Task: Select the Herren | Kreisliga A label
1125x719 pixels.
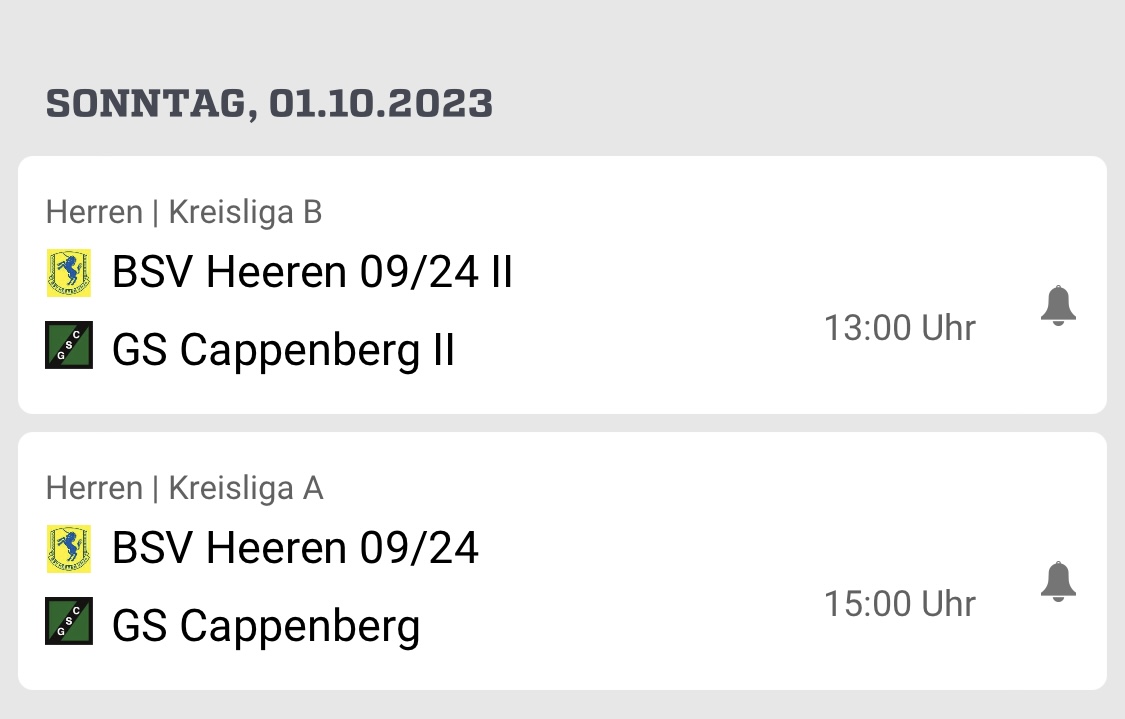Action: (184, 489)
